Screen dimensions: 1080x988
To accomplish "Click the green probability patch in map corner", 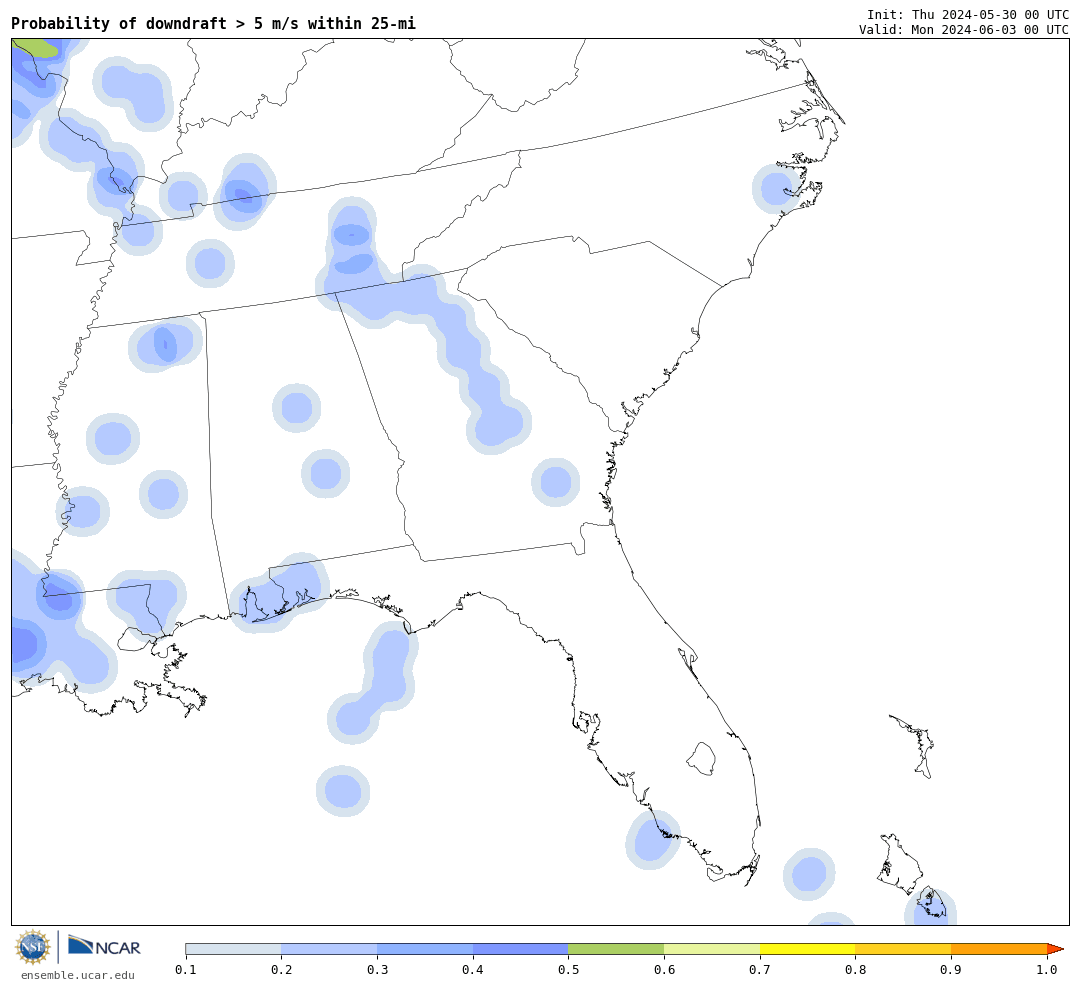I will [38, 48].
